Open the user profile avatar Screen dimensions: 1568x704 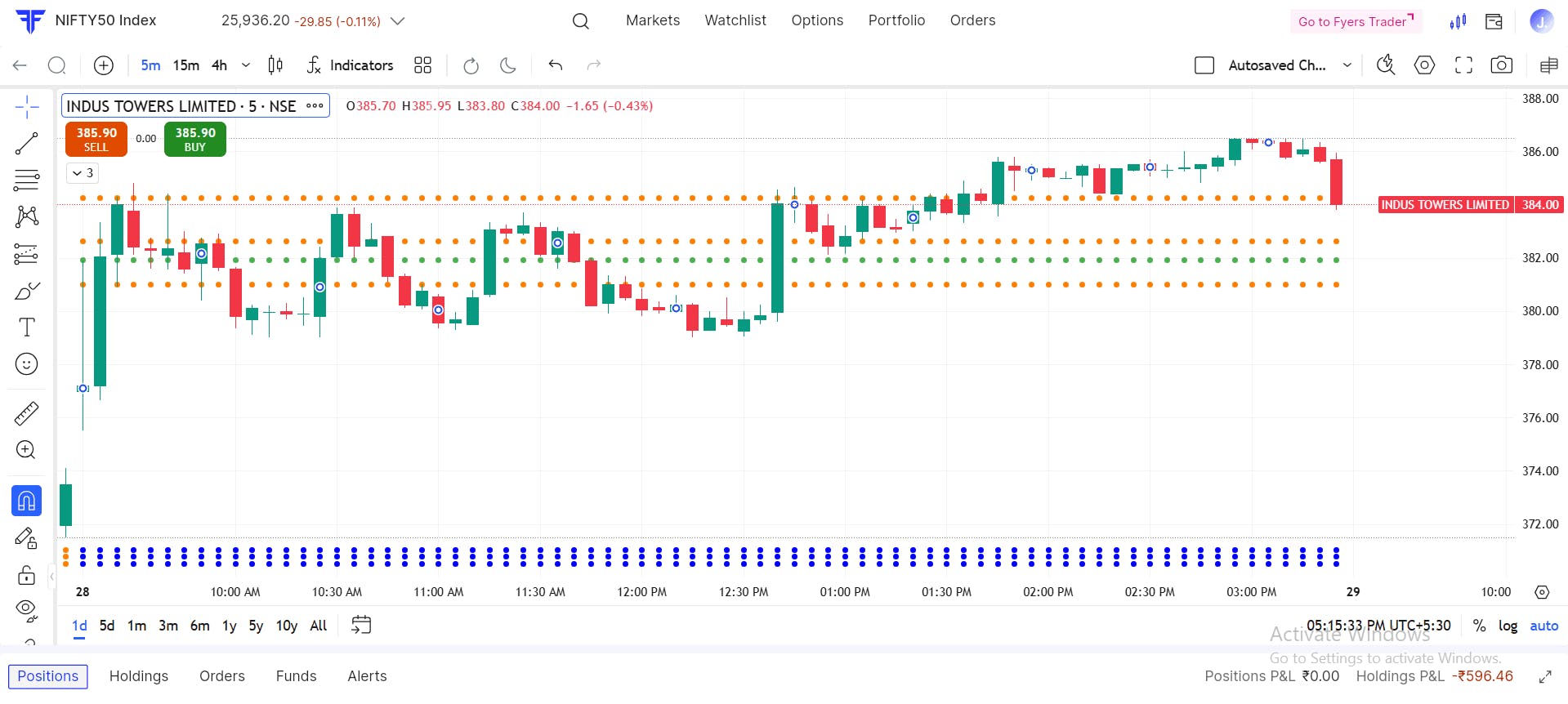tap(1541, 21)
